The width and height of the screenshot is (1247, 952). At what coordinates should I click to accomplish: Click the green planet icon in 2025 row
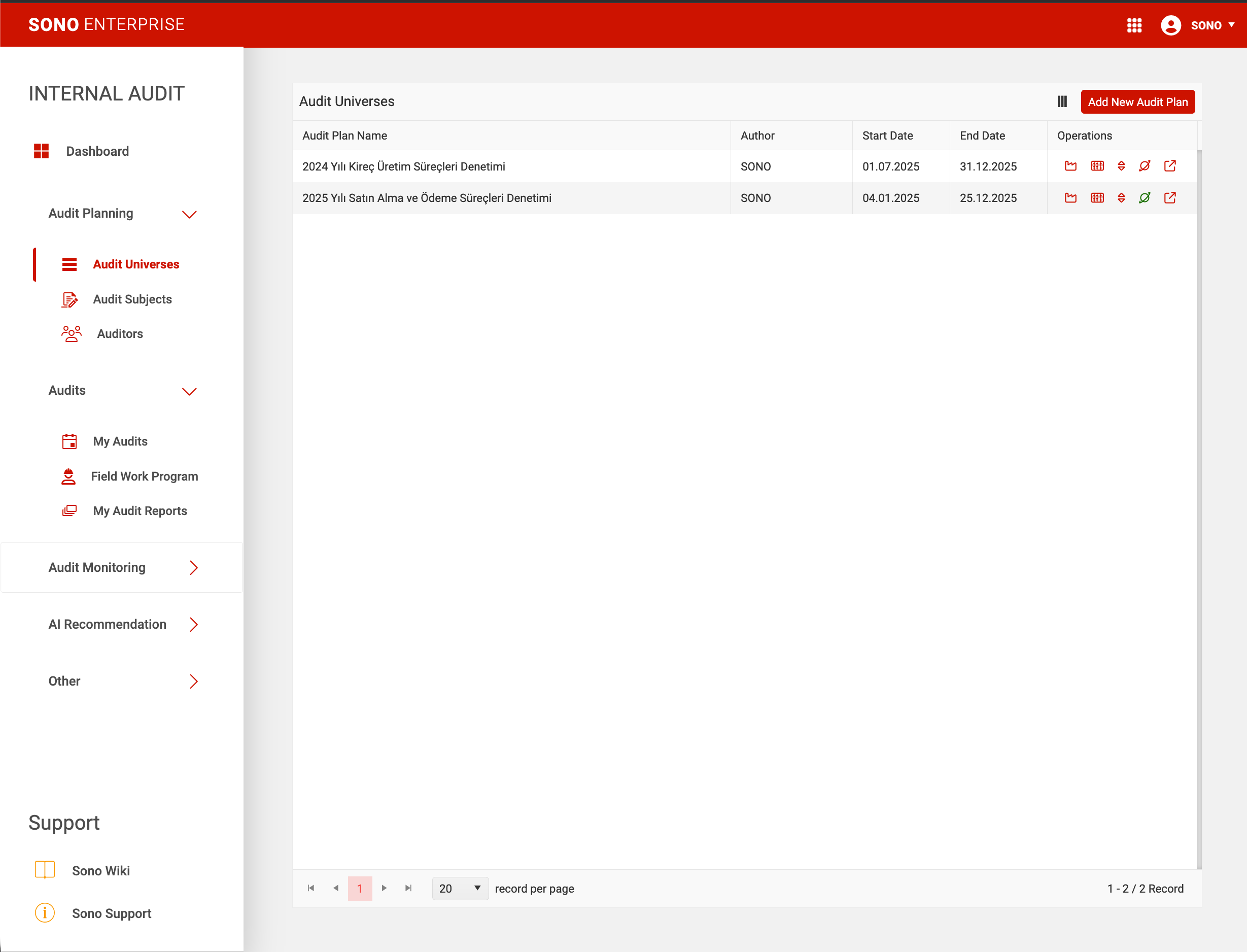[x=1145, y=198]
